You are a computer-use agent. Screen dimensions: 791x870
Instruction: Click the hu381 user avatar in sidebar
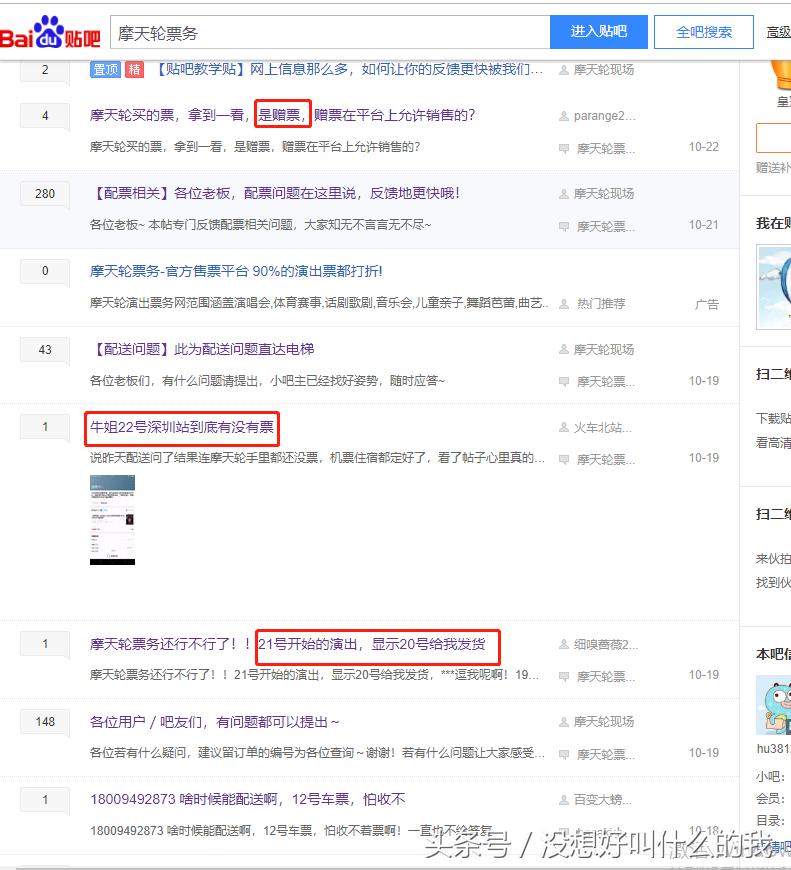click(x=774, y=705)
